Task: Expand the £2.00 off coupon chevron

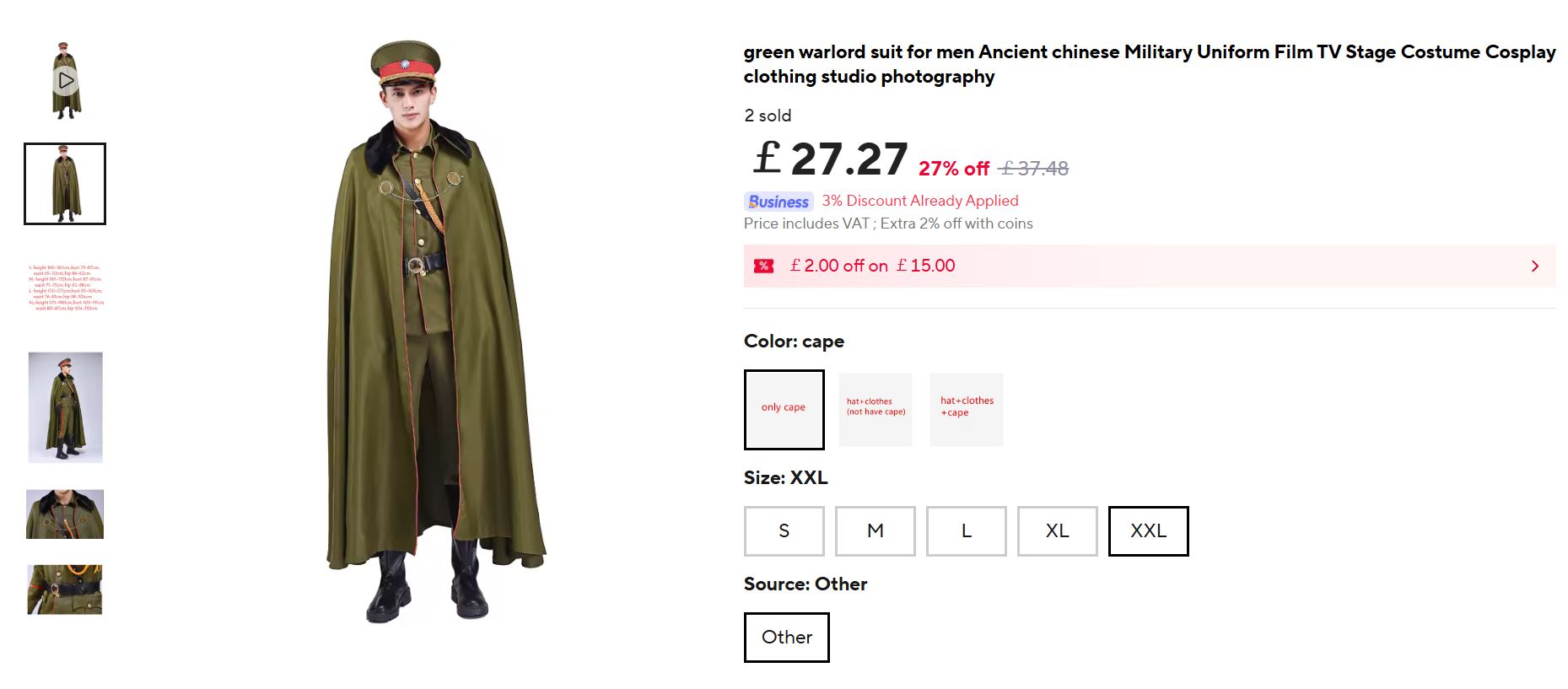Action: pyautogui.click(x=1534, y=266)
